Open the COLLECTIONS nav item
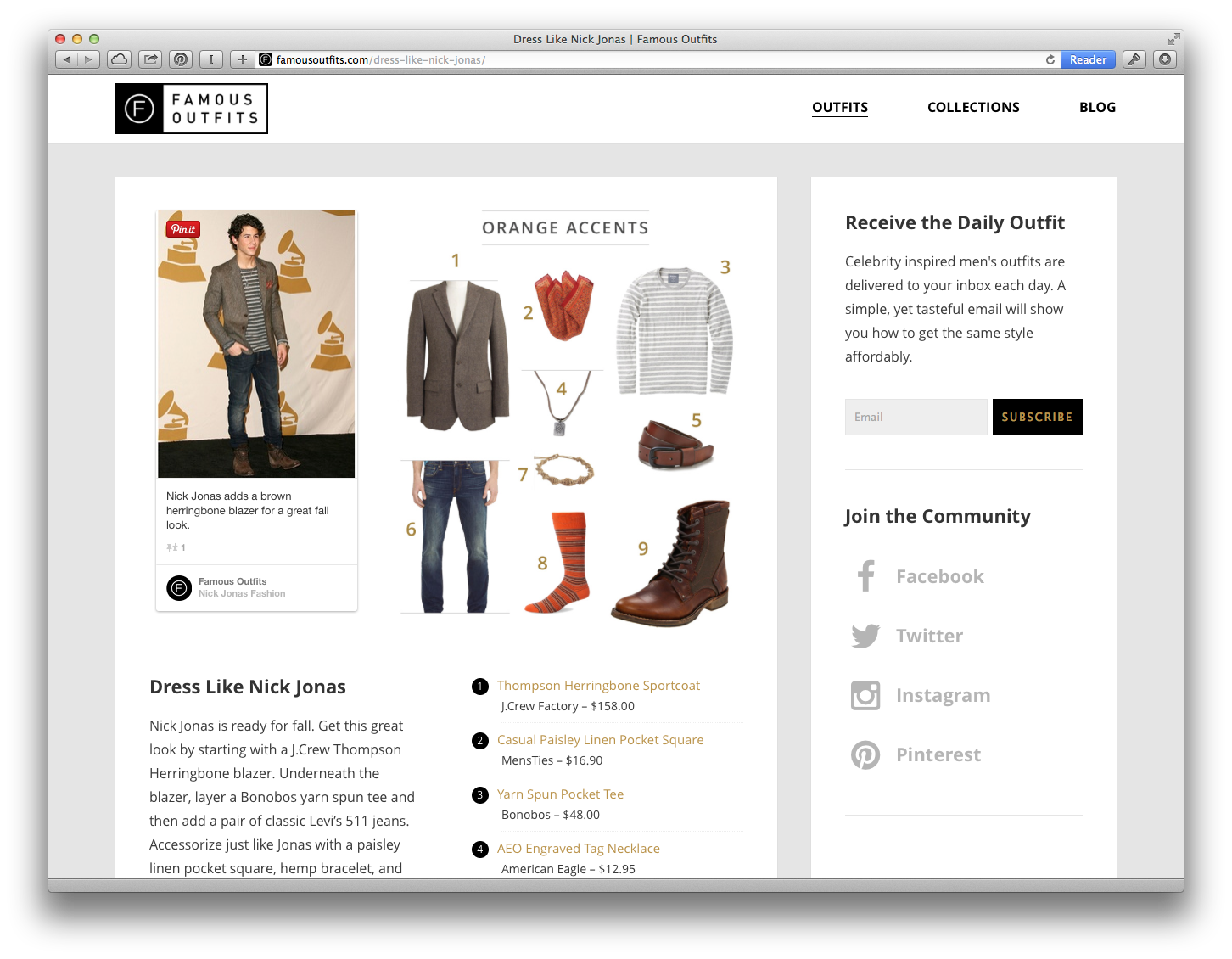Viewport: 1232px width, 959px height. coord(973,107)
